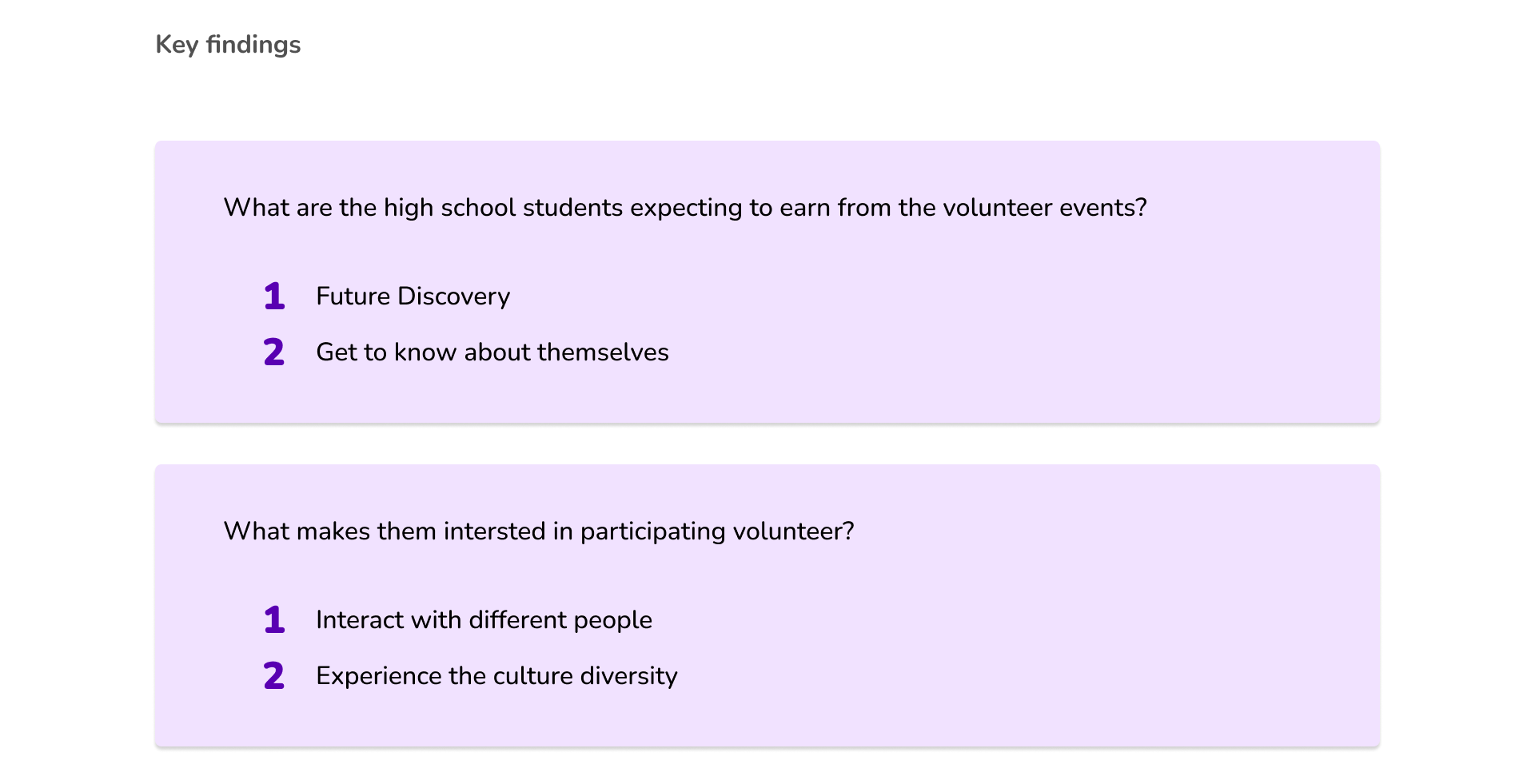Click the "Key findings" heading

tap(228, 45)
